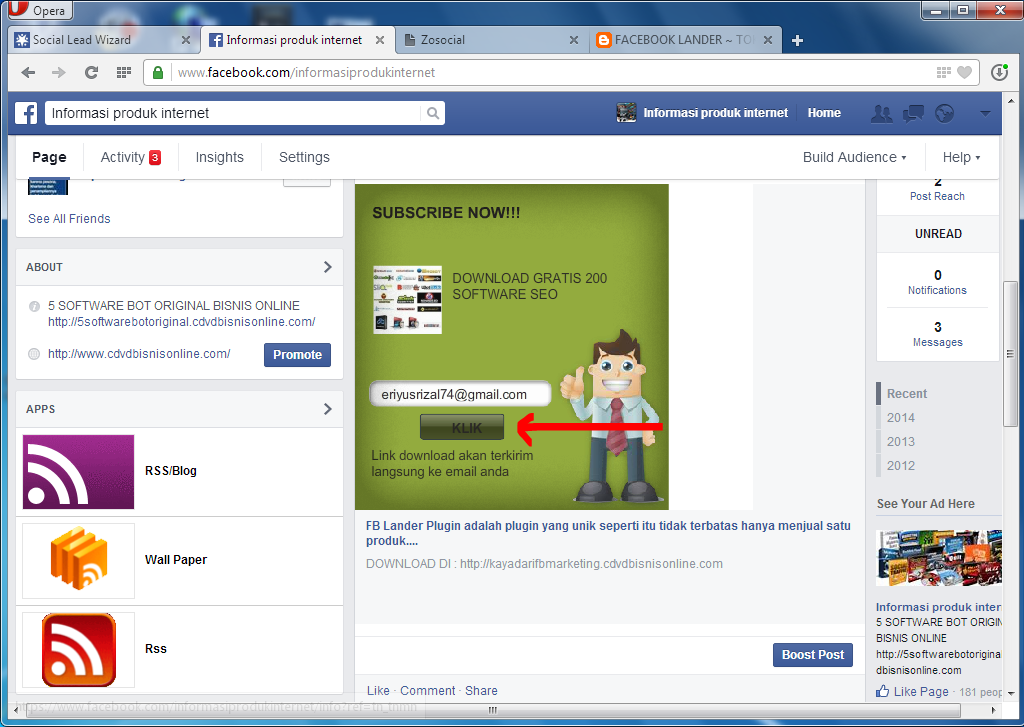Click the Comment link under the post

tap(428, 691)
